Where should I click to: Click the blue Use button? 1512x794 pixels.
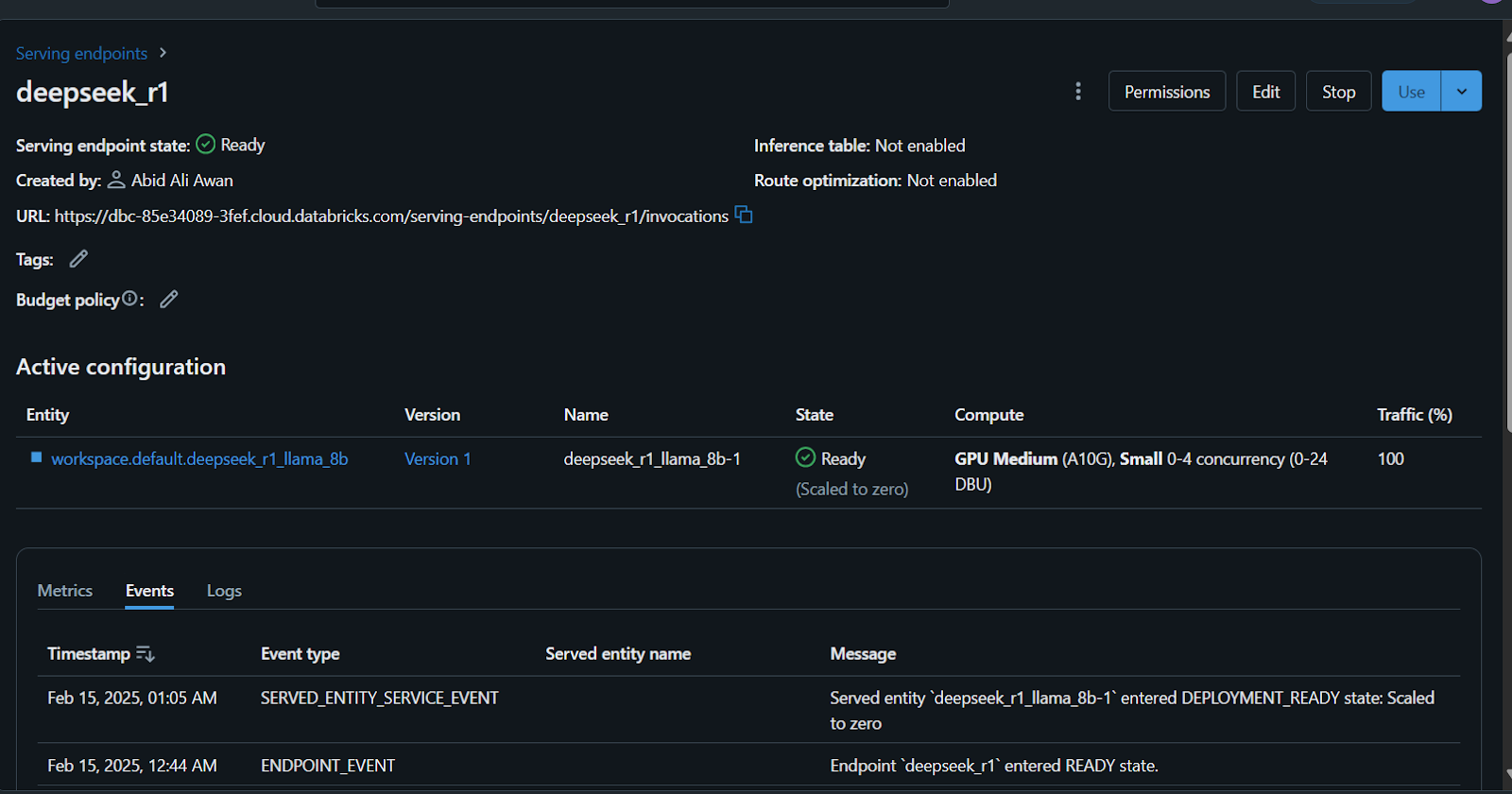pos(1411,92)
